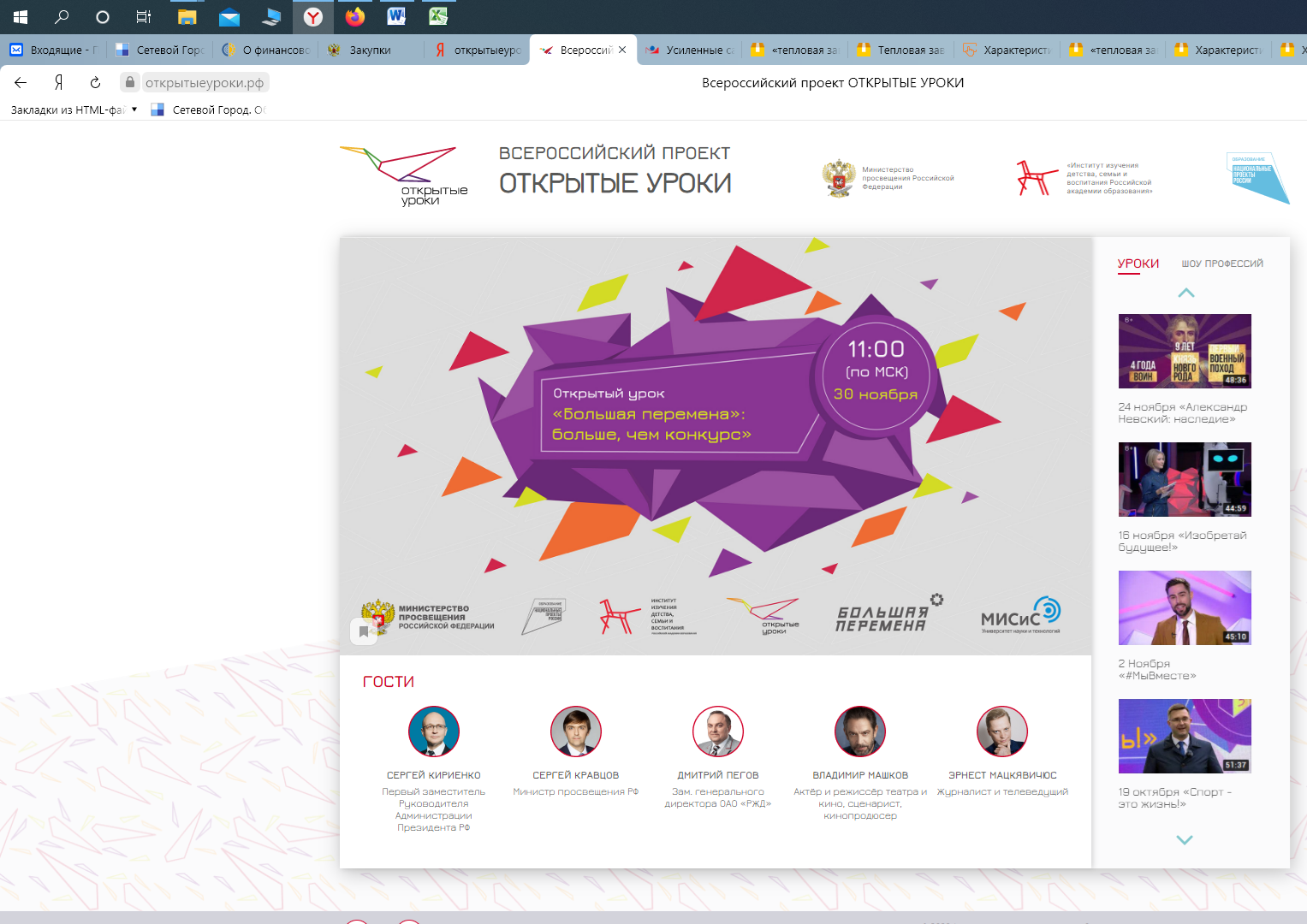Click the Yandex home icon in toolbar
Image resolution: width=1307 pixels, height=924 pixels.
click(x=58, y=82)
